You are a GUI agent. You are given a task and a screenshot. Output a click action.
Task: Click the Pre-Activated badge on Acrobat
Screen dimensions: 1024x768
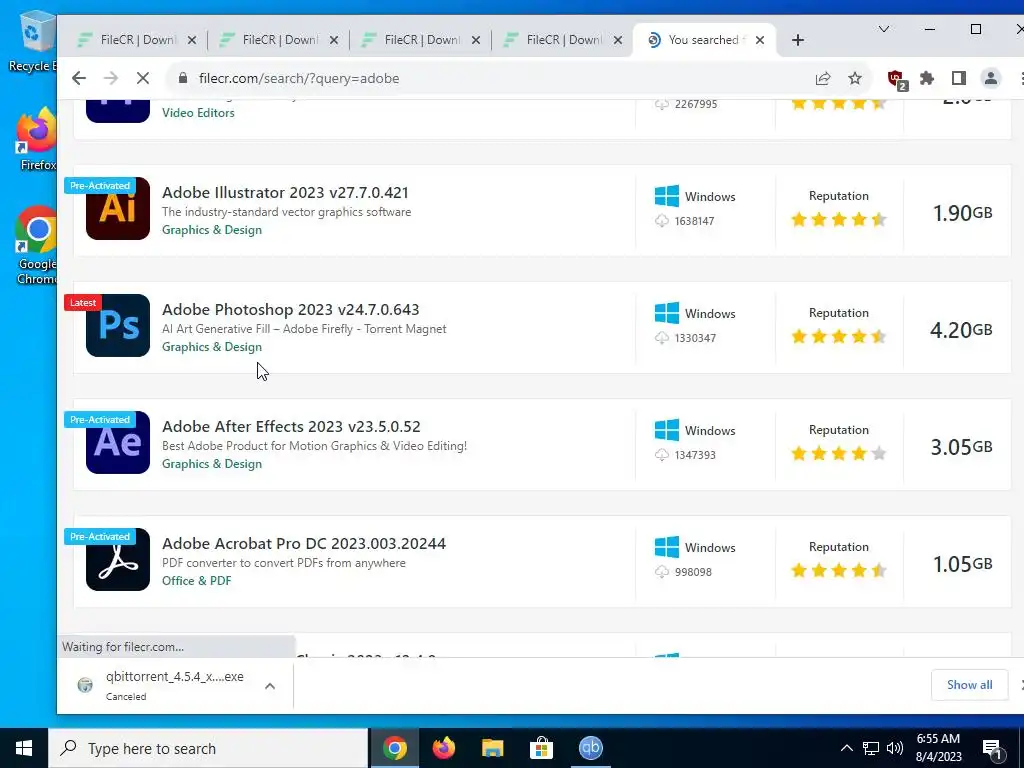100,536
